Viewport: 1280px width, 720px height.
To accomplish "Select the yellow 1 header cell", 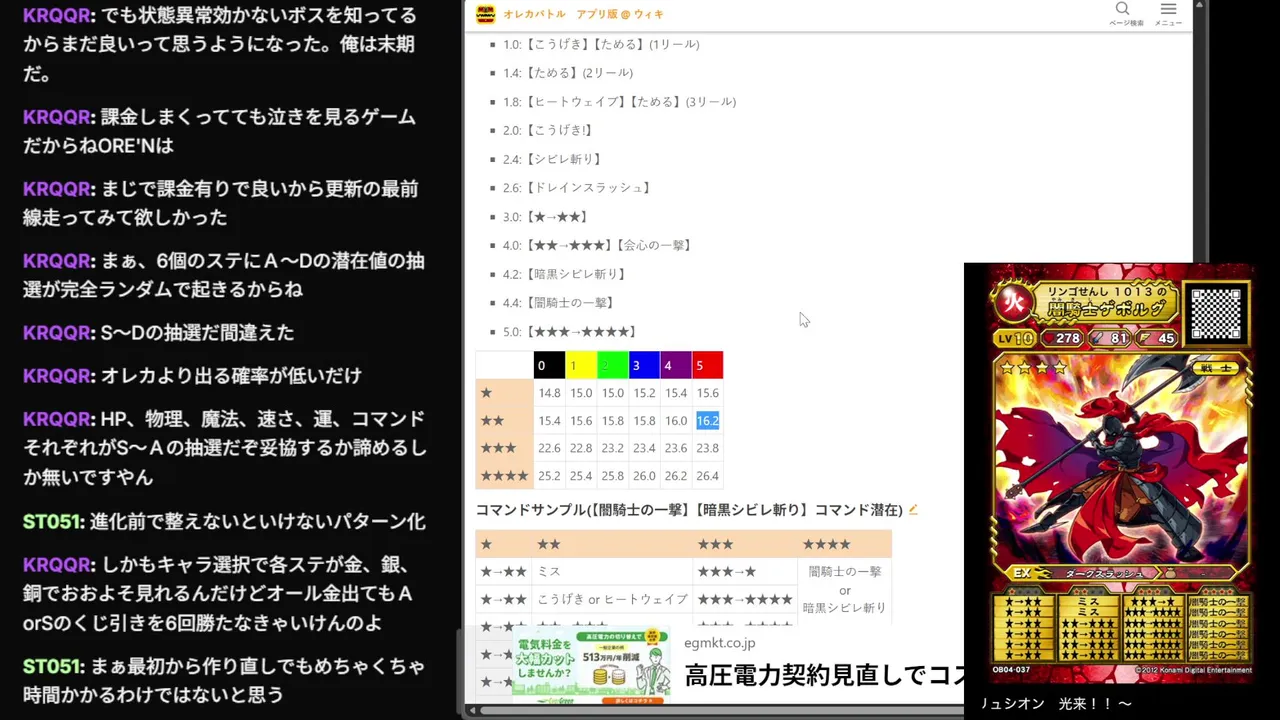I will pyautogui.click(x=580, y=365).
